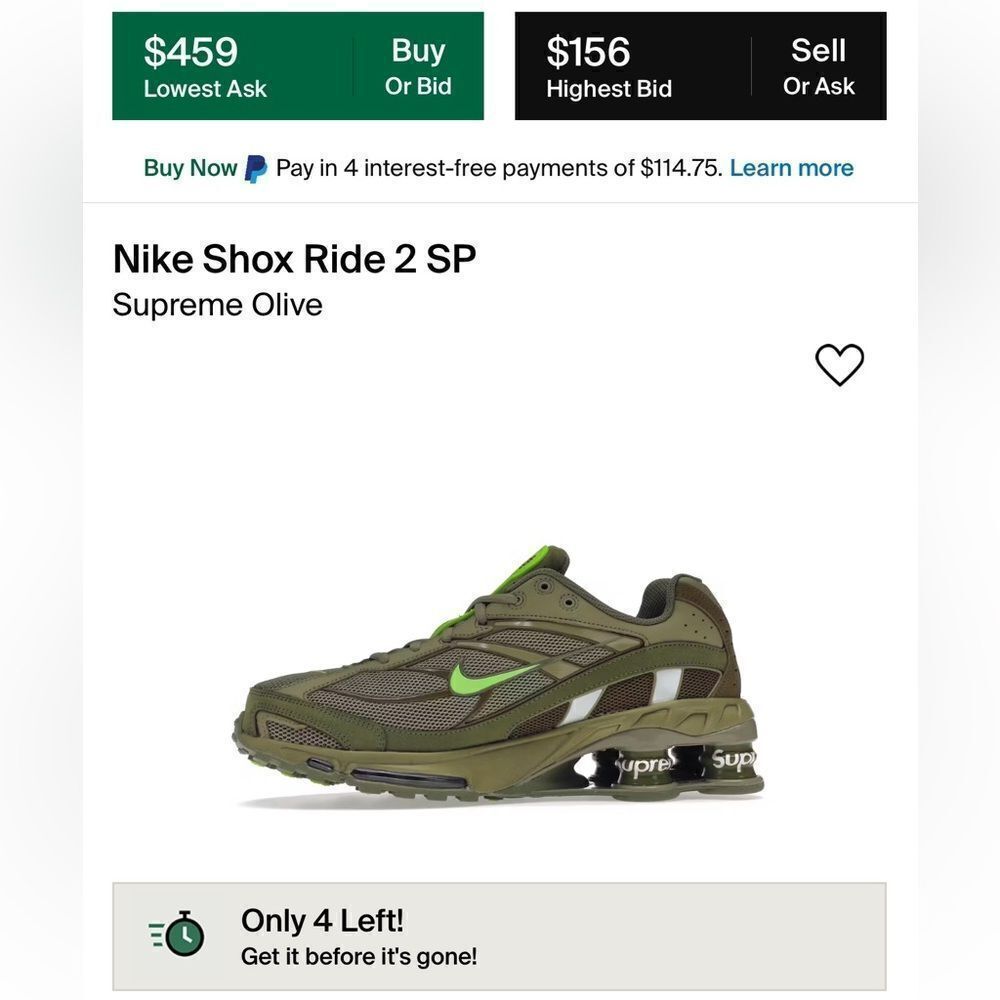This screenshot has width=1000, height=1000.
Task: Click the Supreme Olive colorway label
Action: [x=218, y=305]
